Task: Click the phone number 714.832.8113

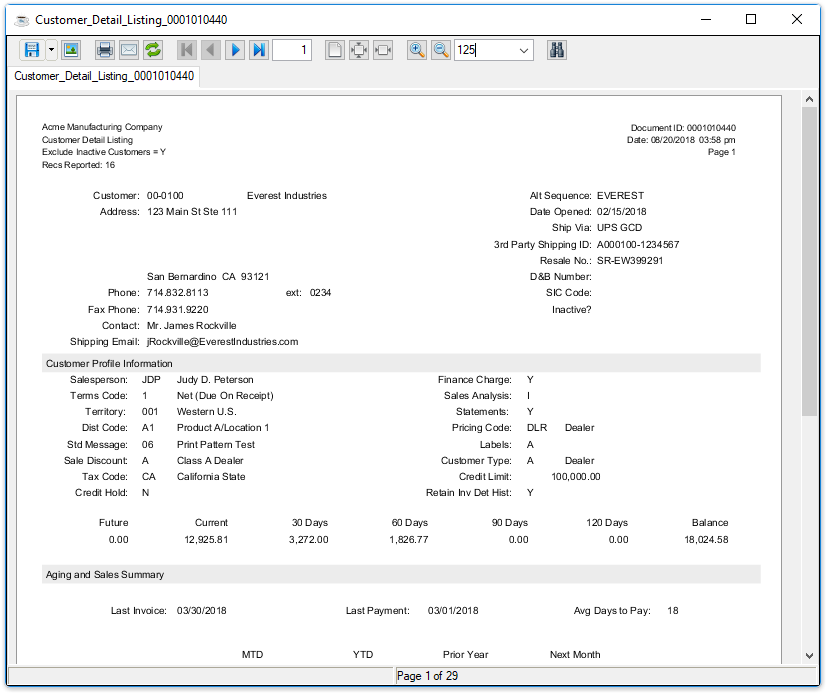Action: [178, 293]
